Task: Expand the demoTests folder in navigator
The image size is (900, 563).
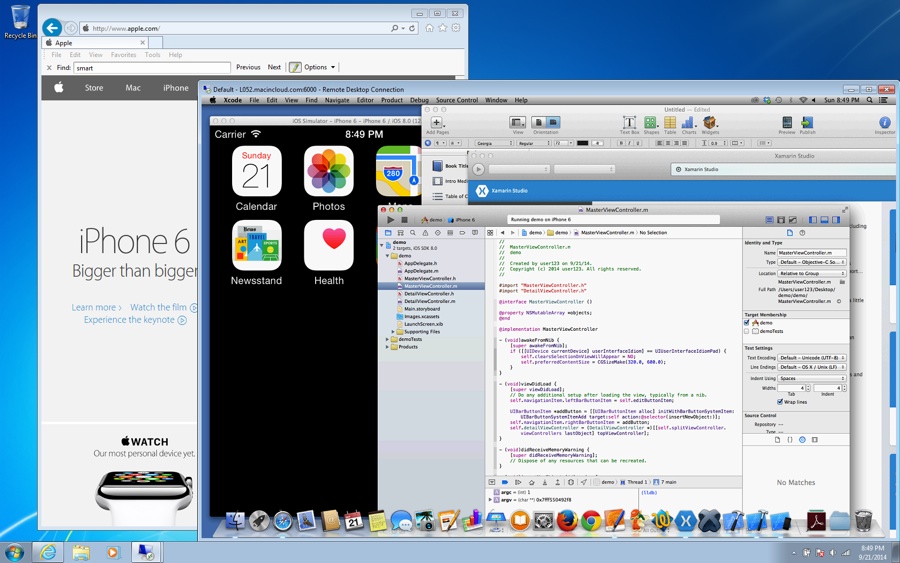Action: [x=388, y=339]
